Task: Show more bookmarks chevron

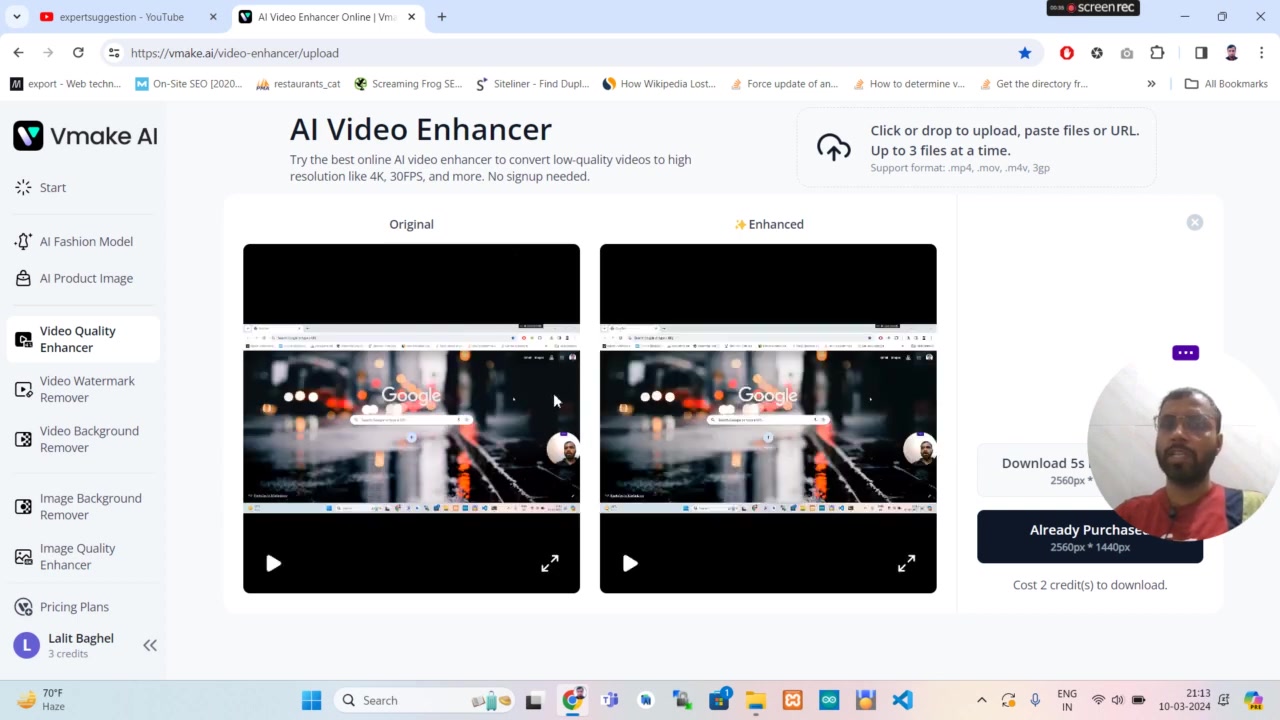Action: pyautogui.click(x=1151, y=84)
